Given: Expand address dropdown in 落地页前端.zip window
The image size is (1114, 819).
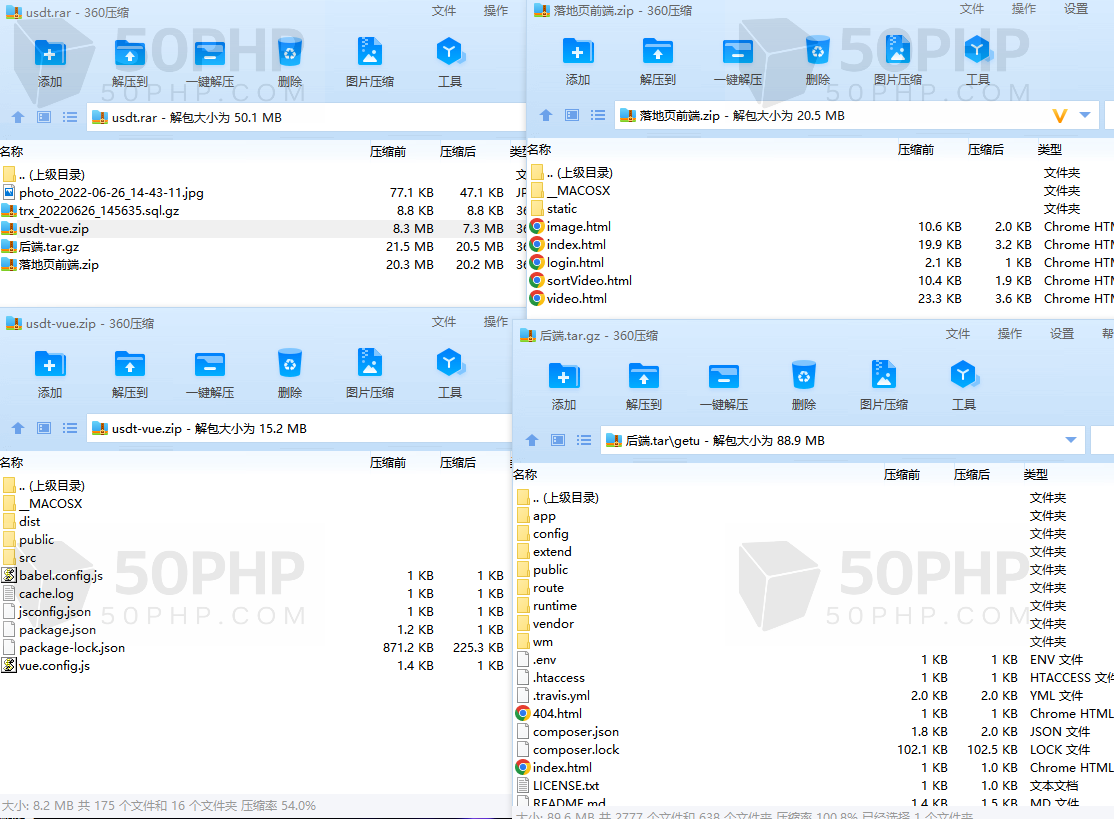Looking at the screenshot, I should click(1085, 116).
